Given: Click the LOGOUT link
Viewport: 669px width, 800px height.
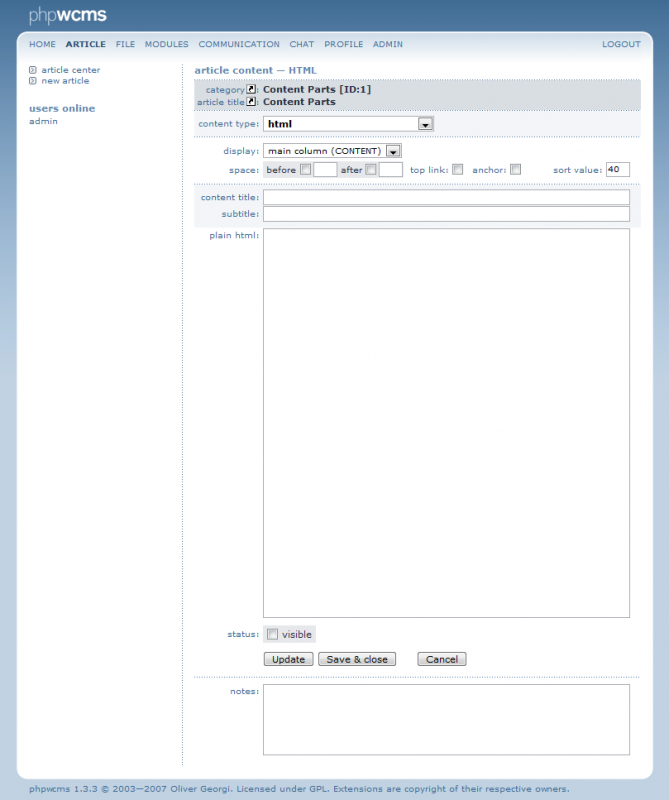Looking at the screenshot, I should click(621, 45).
